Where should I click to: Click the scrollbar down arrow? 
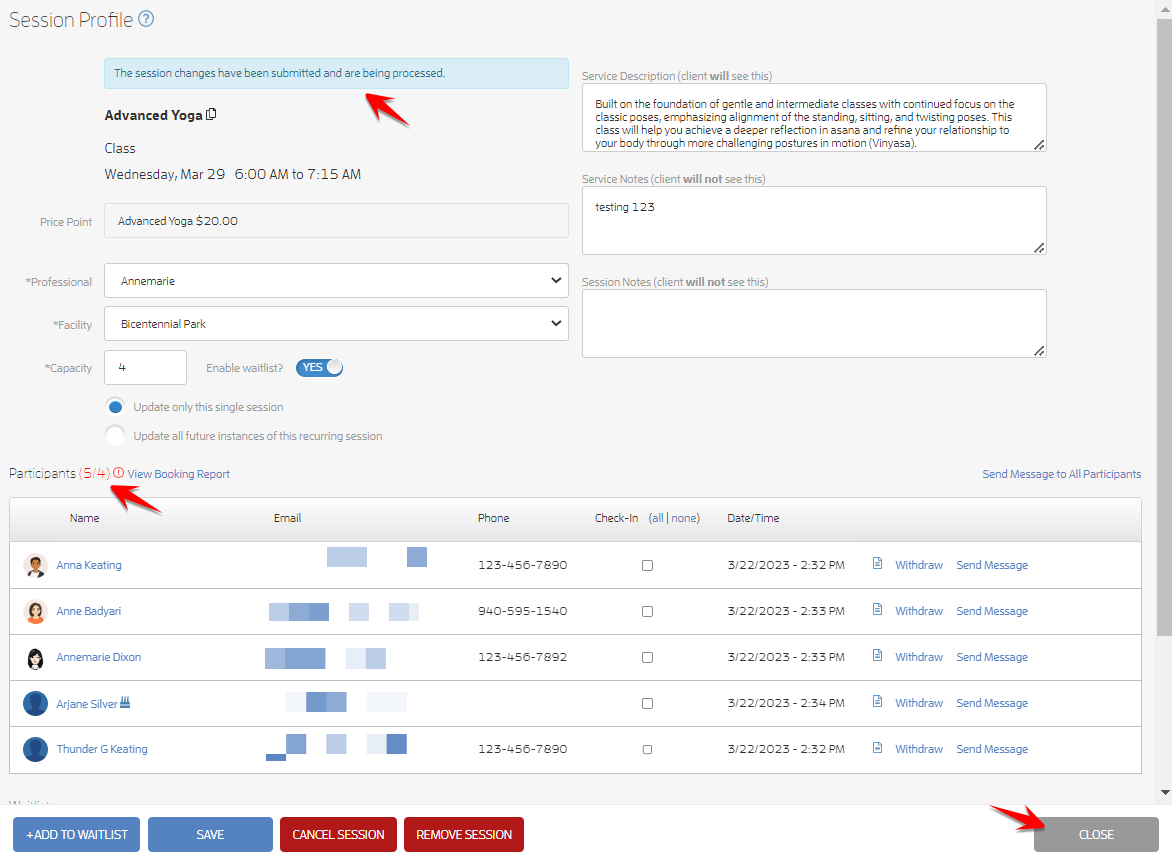(x=1165, y=792)
